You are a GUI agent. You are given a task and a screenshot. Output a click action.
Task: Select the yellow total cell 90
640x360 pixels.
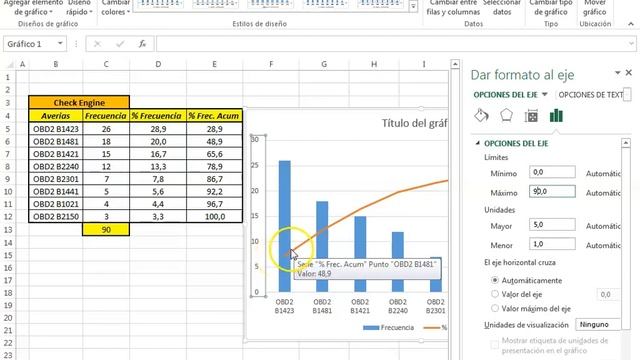[106, 229]
